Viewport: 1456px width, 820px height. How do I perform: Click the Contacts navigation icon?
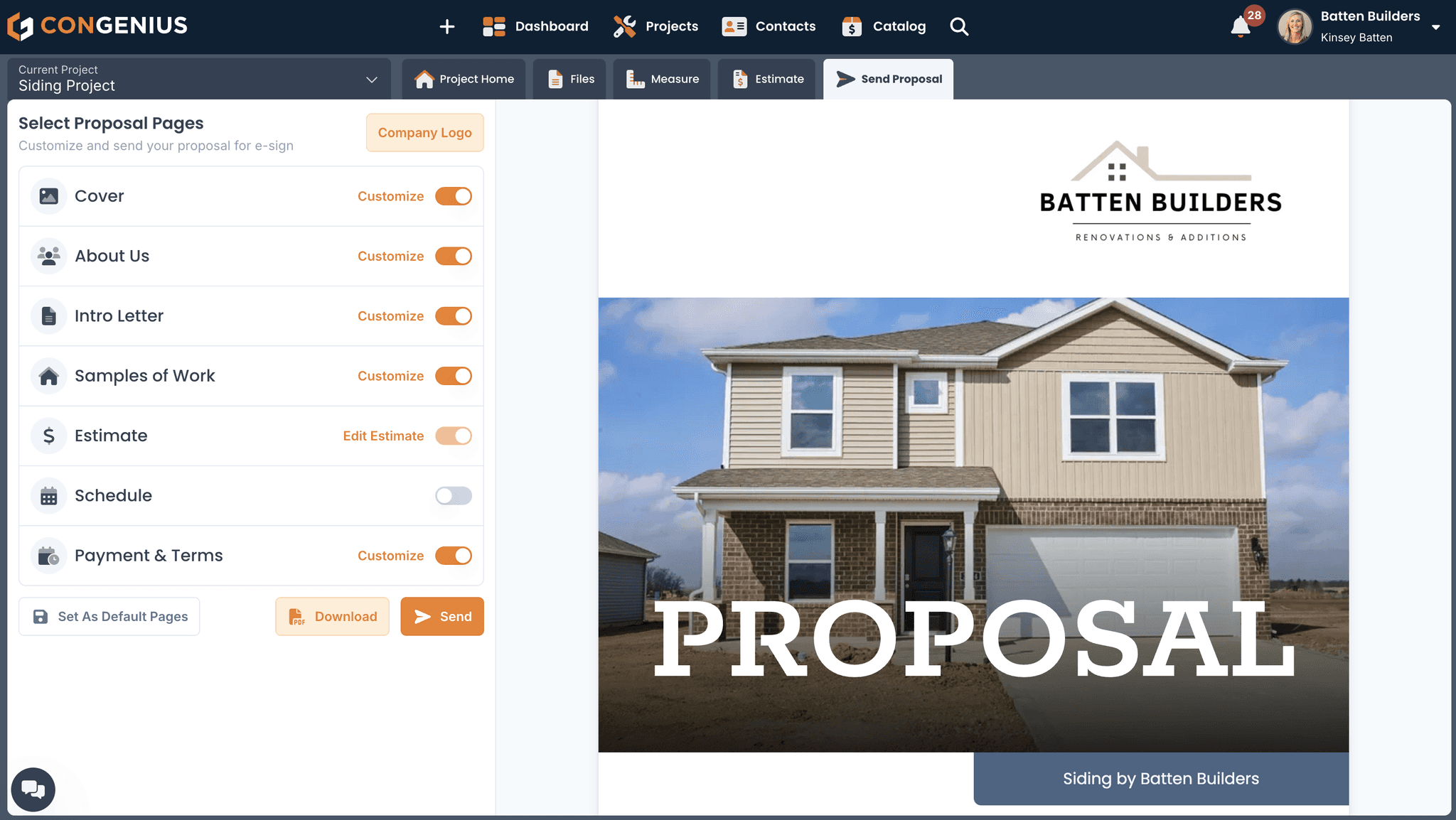click(735, 26)
